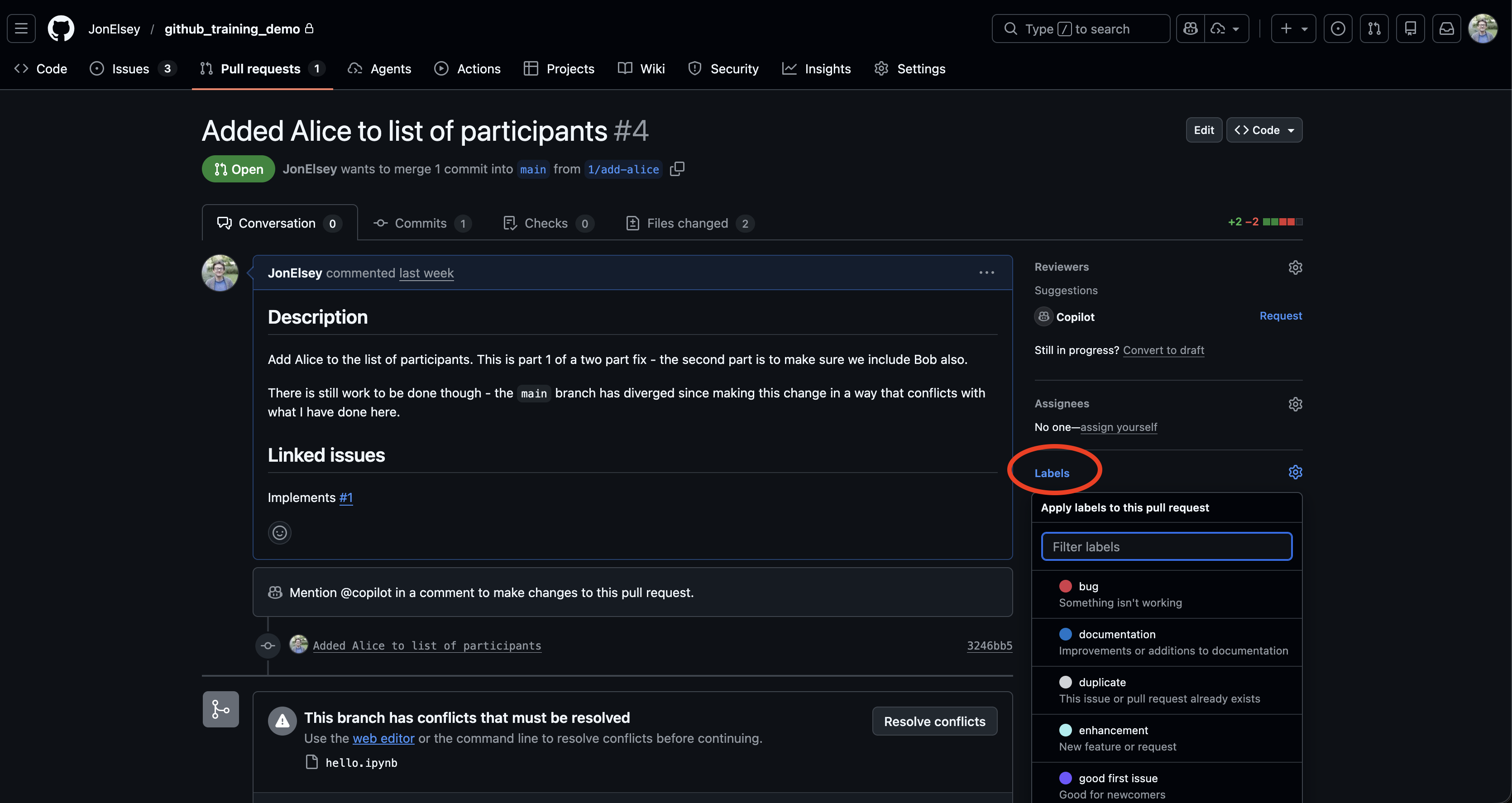The image size is (1512, 803).
Task: Click the GitHub Octocat logo
Action: click(x=61, y=28)
